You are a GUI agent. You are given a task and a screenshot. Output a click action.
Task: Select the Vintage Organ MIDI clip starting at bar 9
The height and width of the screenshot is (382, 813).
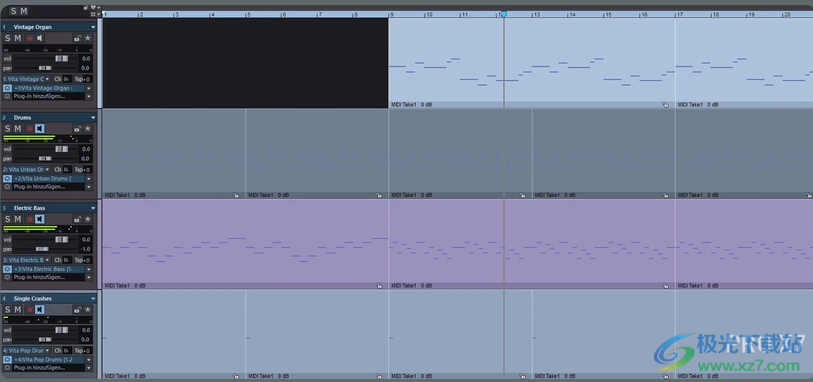[532, 63]
